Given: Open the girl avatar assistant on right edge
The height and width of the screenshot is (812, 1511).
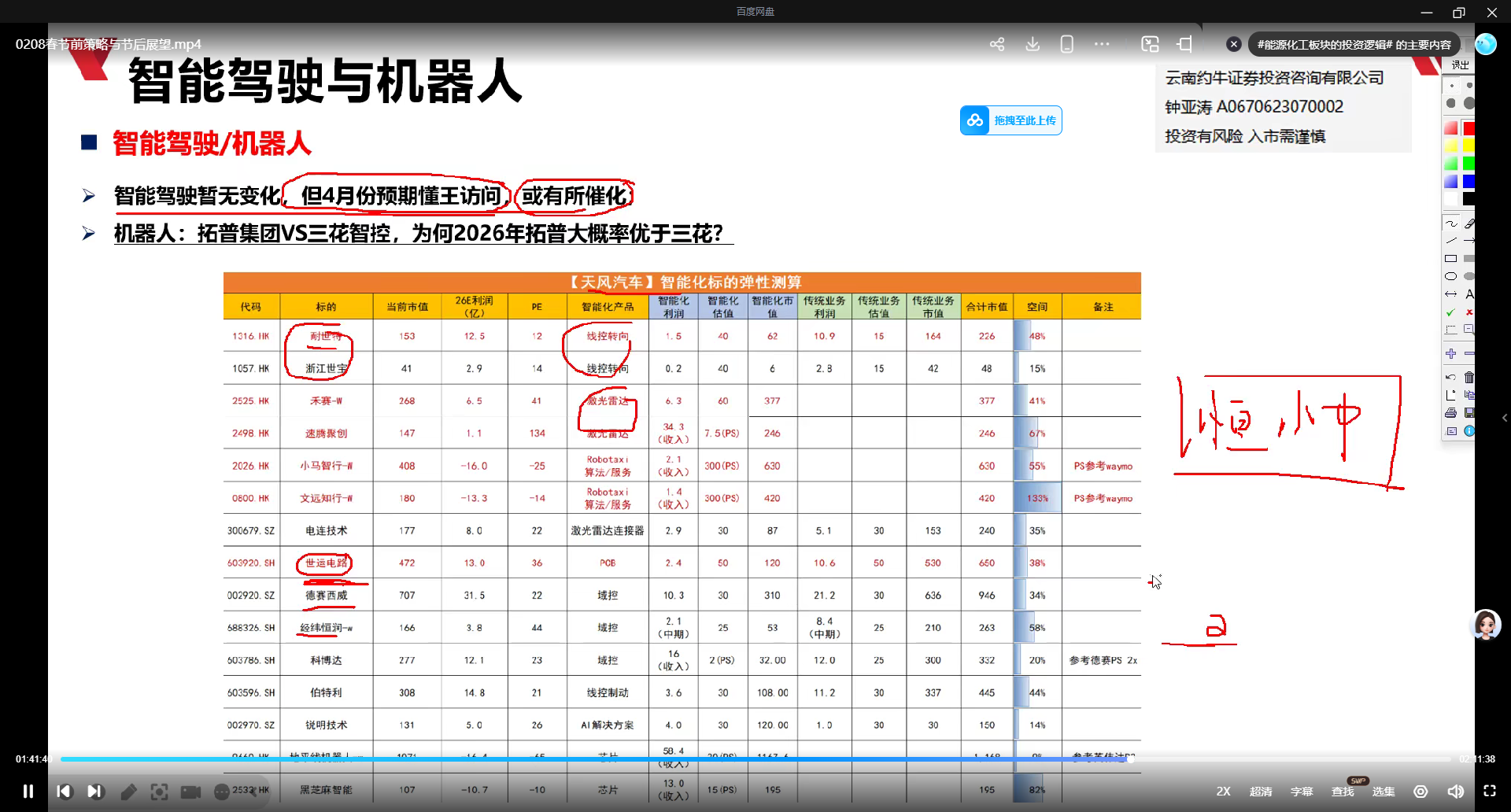Looking at the screenshot, I should [x=1486, y=626].
